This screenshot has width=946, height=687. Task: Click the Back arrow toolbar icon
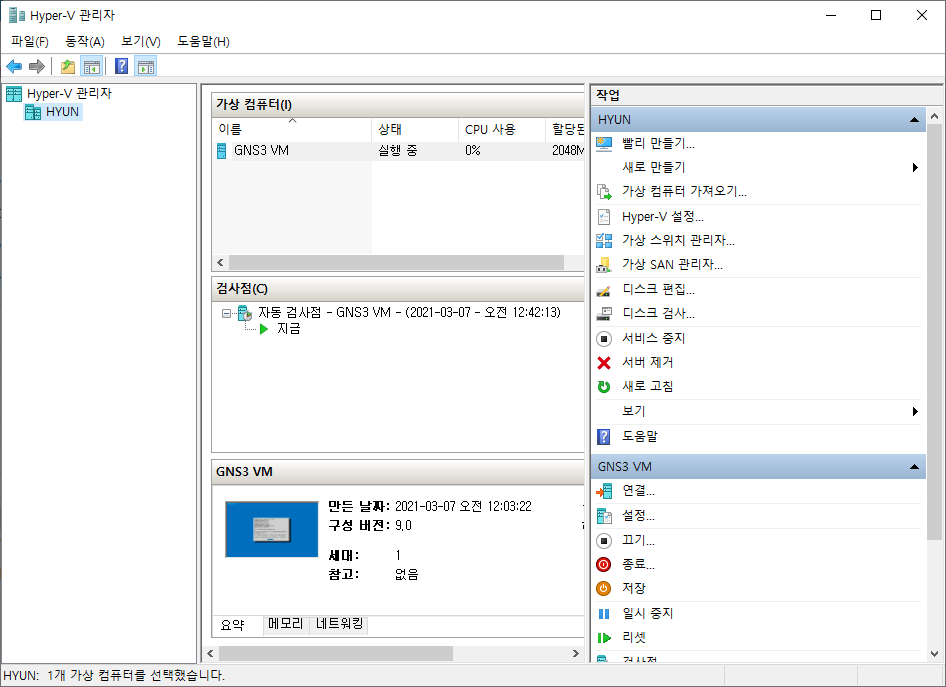[14, 66]
